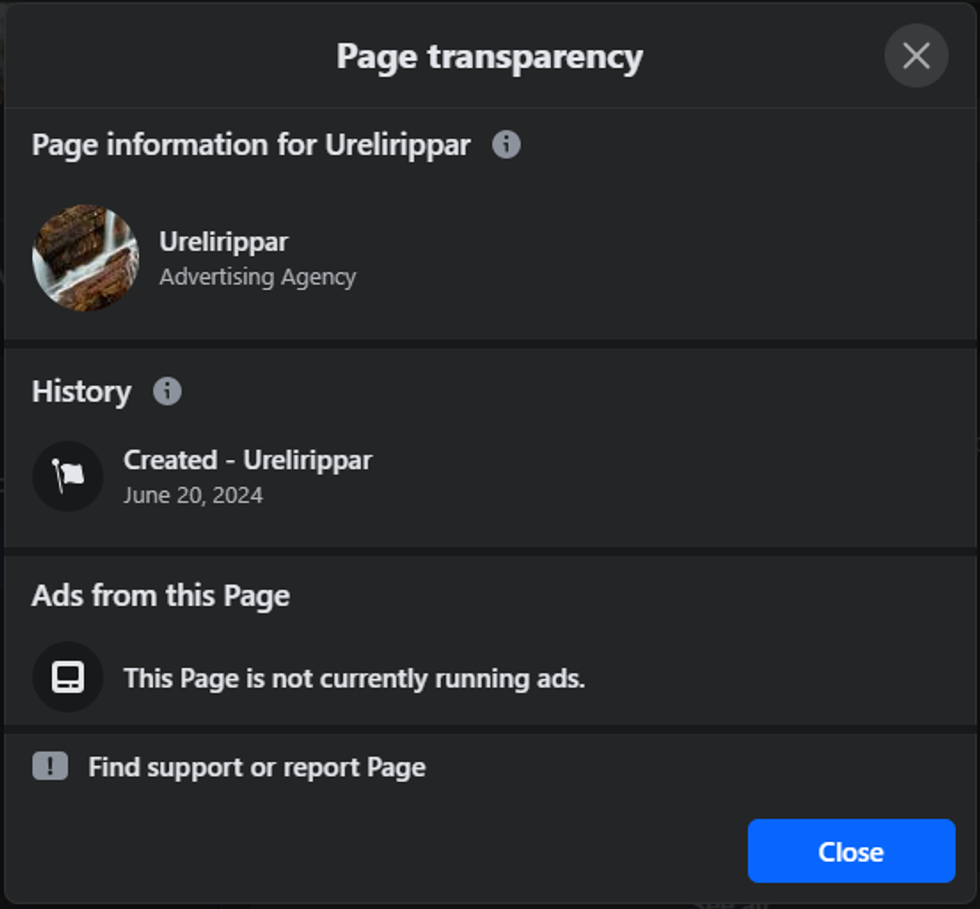
Task: Click the Ads from this Page heading
Action: (160, 596)
